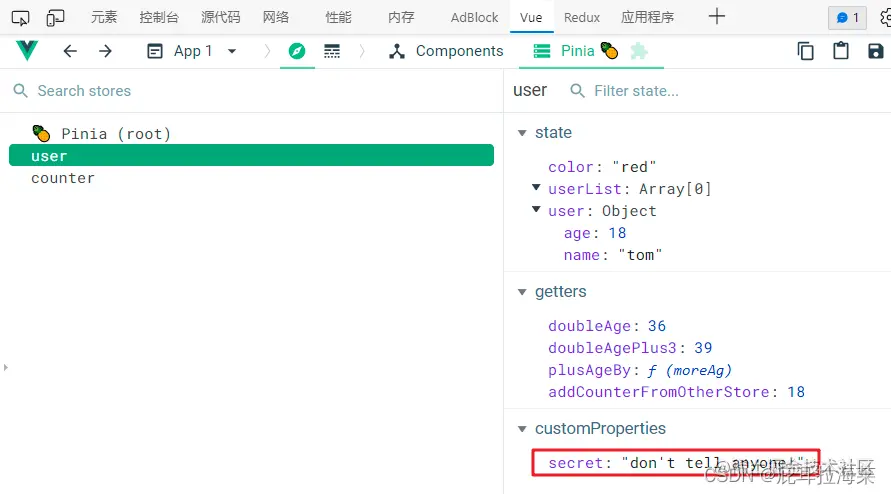Image resolution: width=891 pixels, height=494 pixels.
Task: Click the green plugin puzzle icon
Action: coord(639,51)
